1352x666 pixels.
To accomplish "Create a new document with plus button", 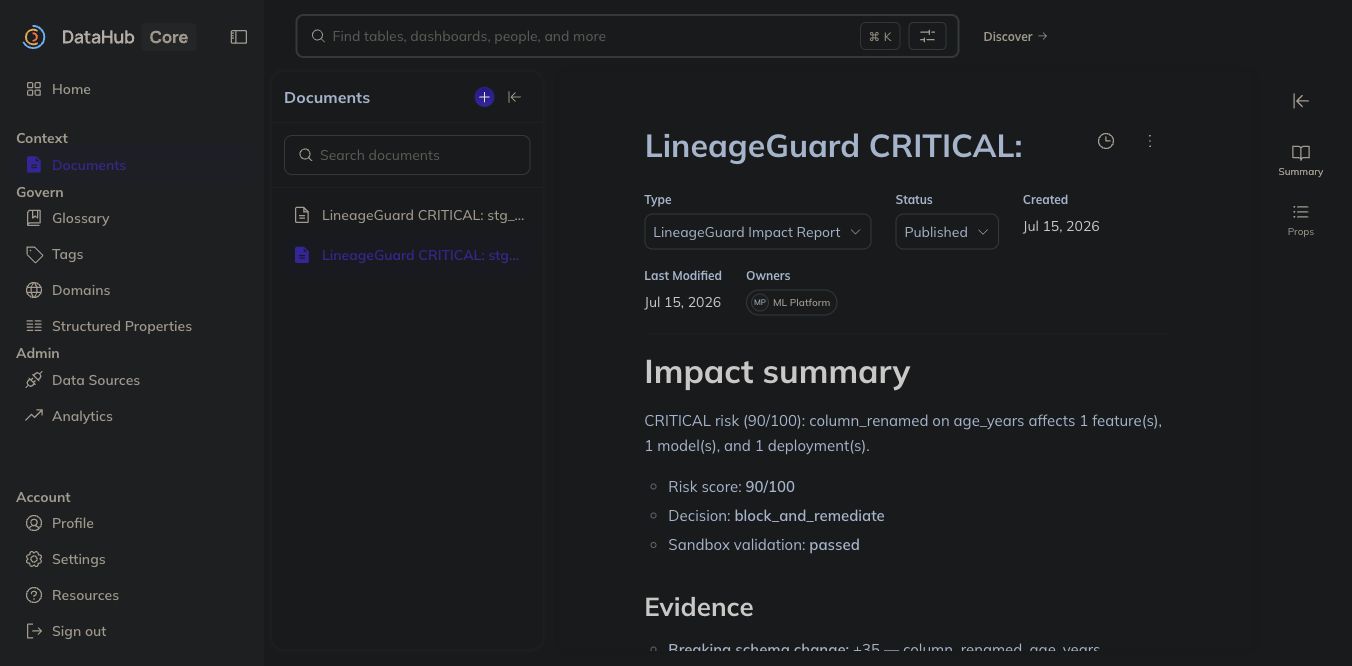I will point(484,97).
